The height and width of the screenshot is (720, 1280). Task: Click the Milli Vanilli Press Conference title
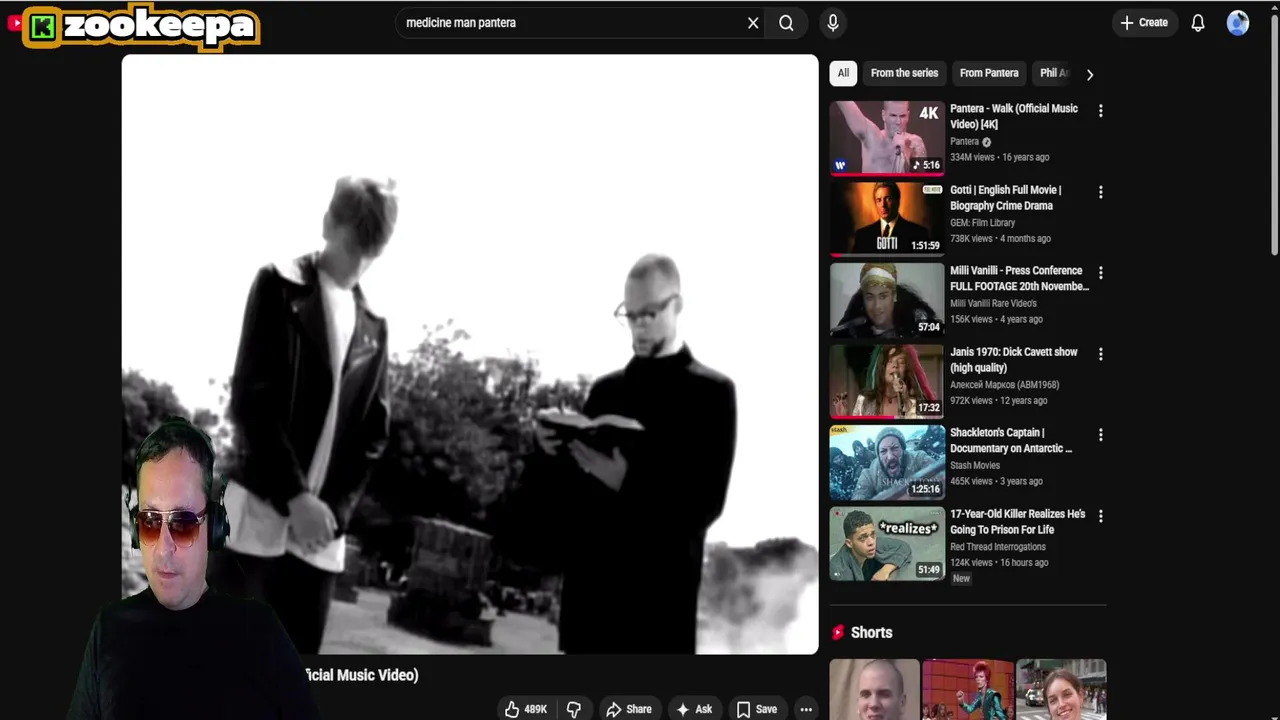[1019, 278]
